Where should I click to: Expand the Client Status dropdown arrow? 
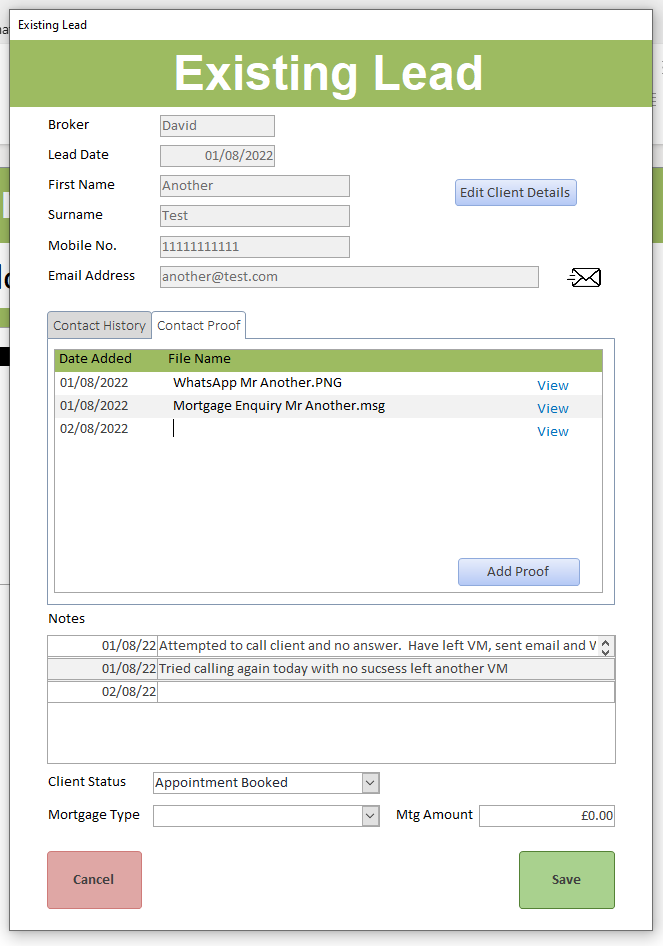point(370,783)
